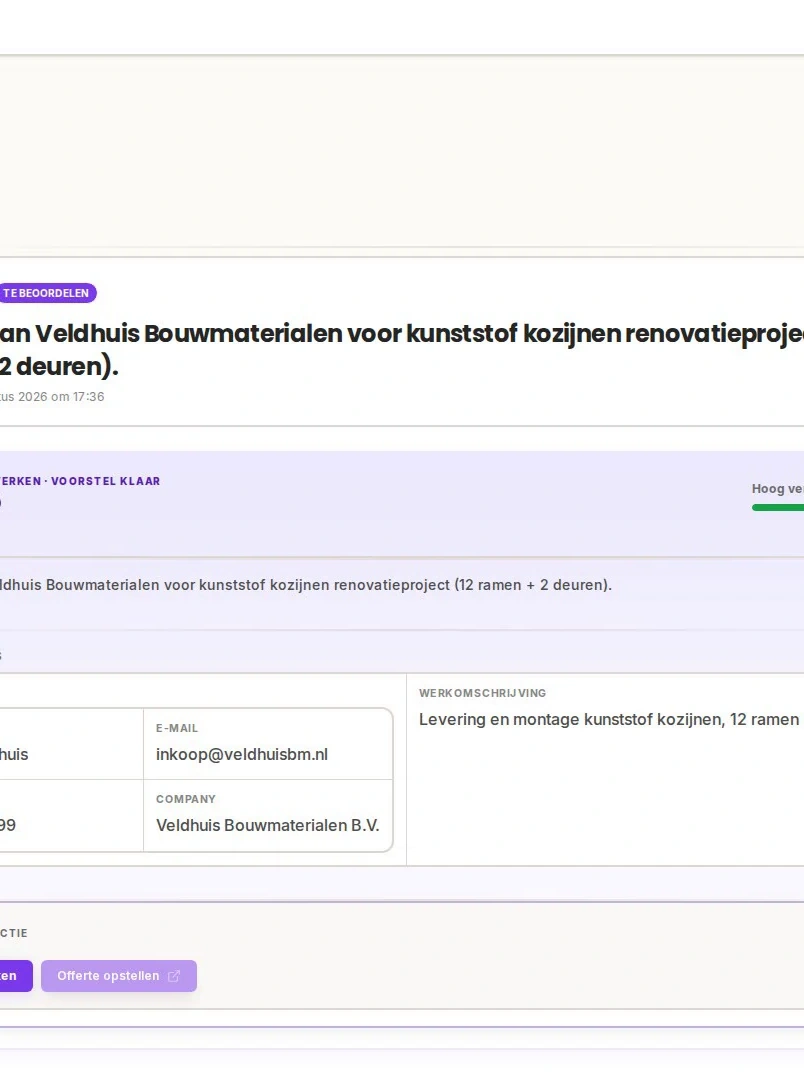Click the TE BEOORDELEN status badge

coord(46,293)
